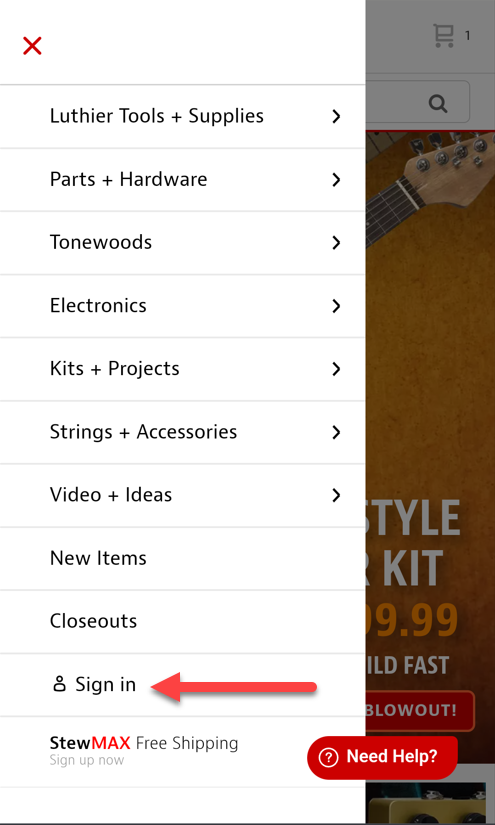Select the Electronics menu label

pos(98,306)
